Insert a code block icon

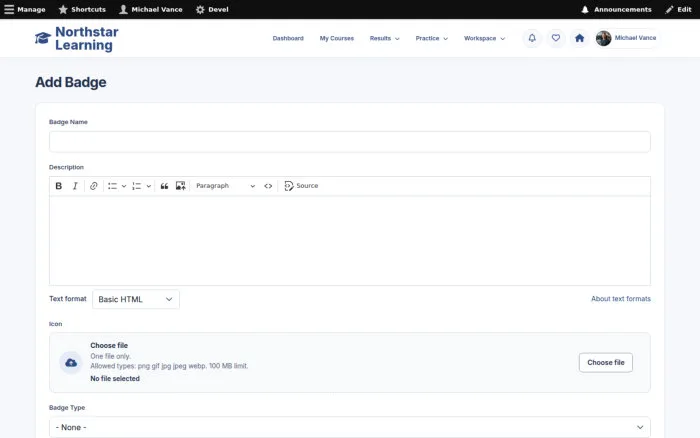pyautogui.click(x=268, y=186)
